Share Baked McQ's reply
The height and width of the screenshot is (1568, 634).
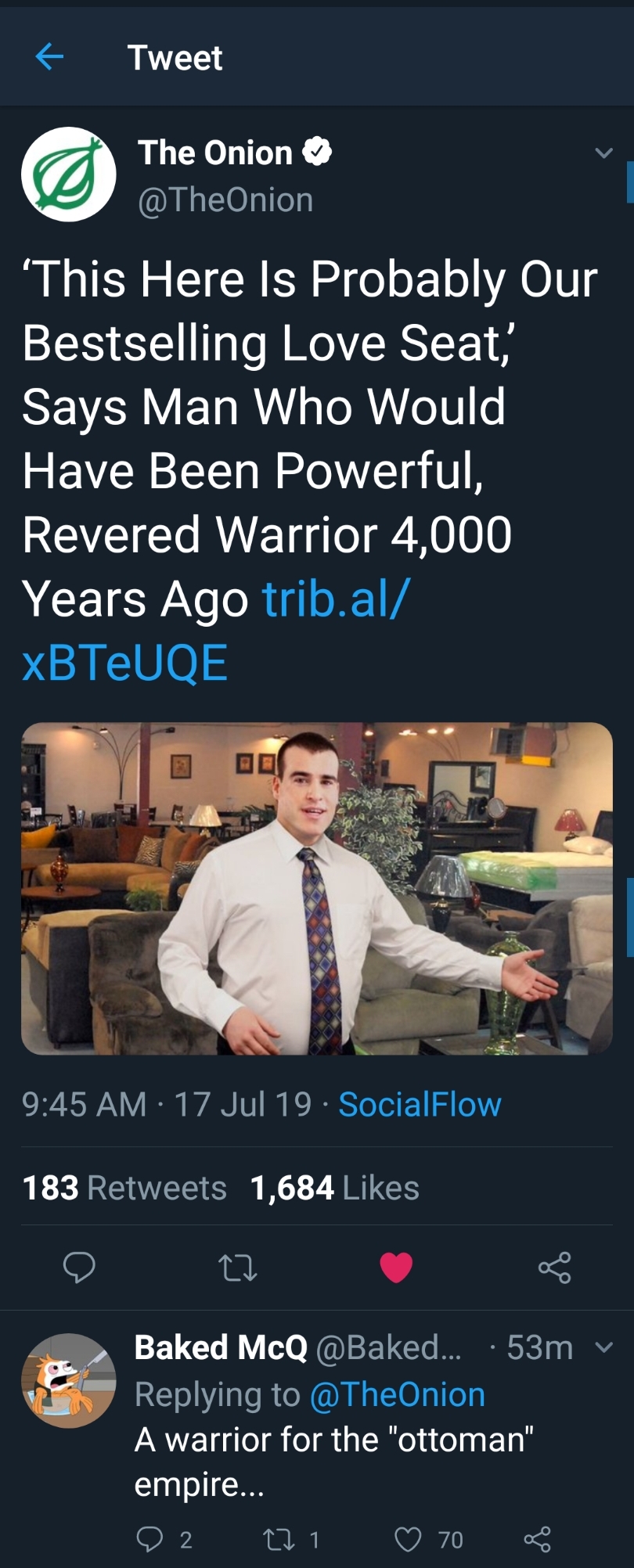tap(537, 1540)
